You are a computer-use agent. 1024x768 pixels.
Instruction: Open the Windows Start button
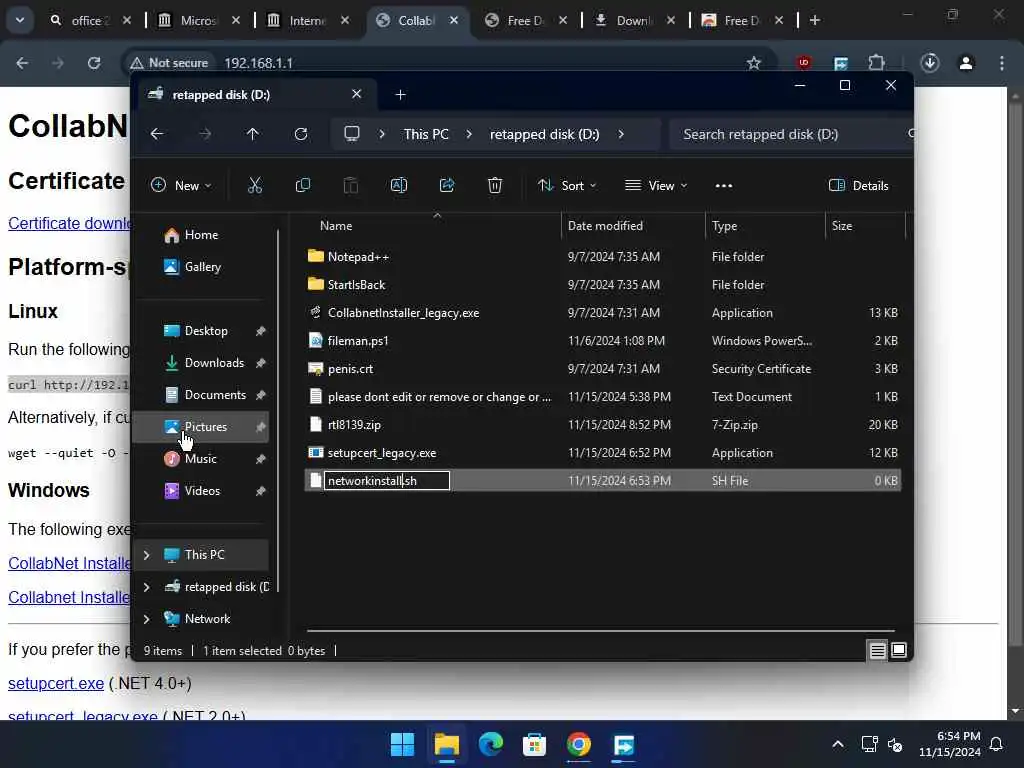coord(402,744)
